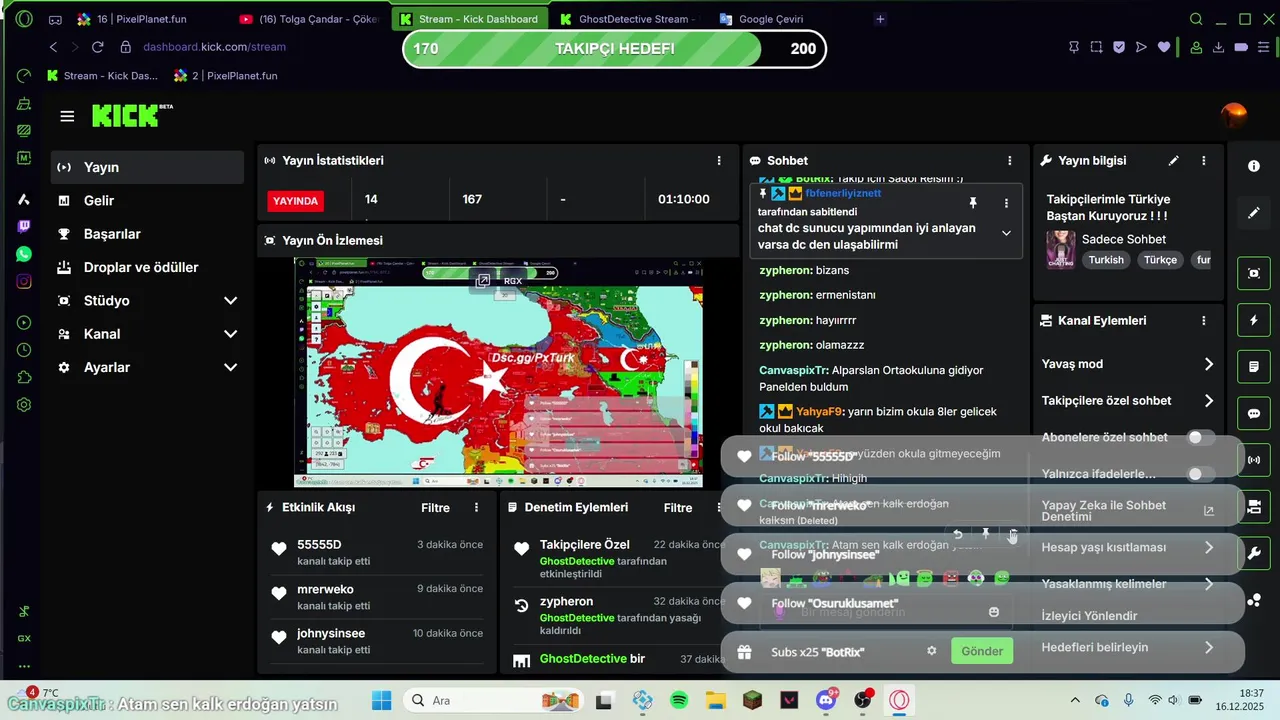Open the Sohbet panel three-dot menu
The image size is (1280, 720).
tap(1009, 160)
